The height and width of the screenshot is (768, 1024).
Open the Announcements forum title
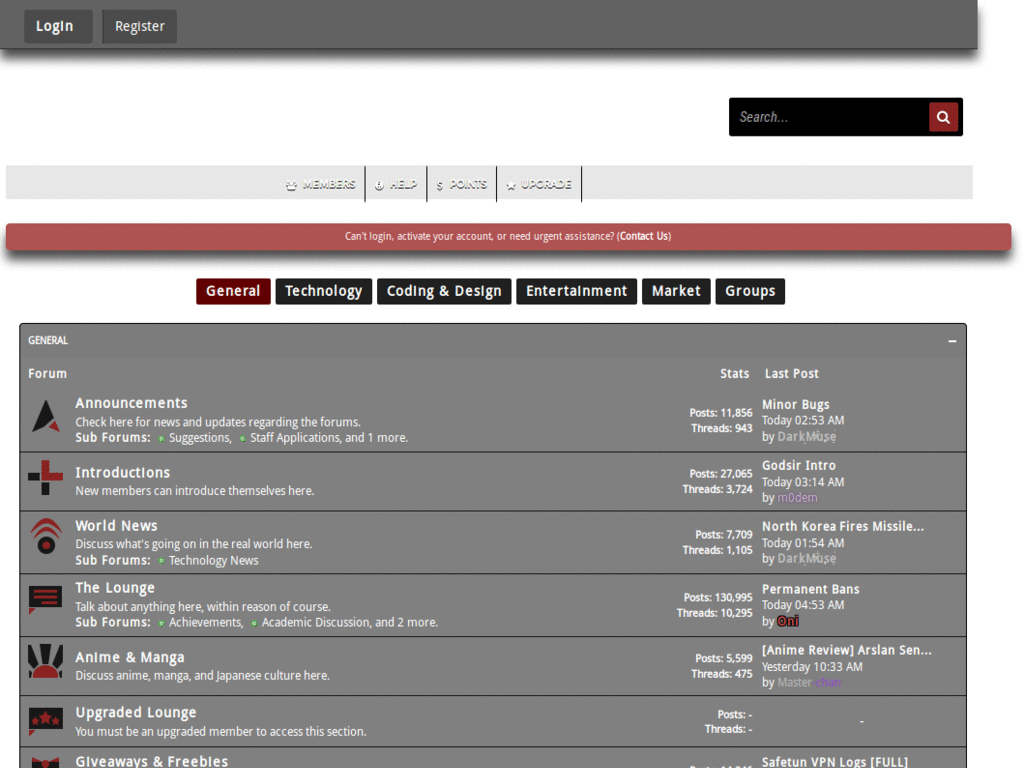click(131, 403)
